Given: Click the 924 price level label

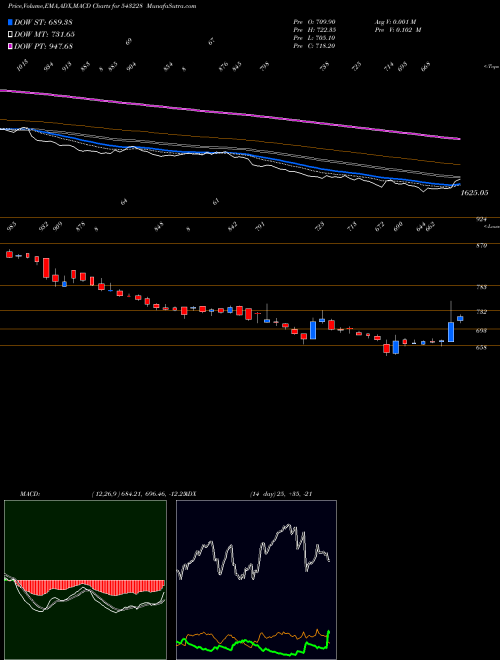Looking at the screenshot, I should pos(481,219).
